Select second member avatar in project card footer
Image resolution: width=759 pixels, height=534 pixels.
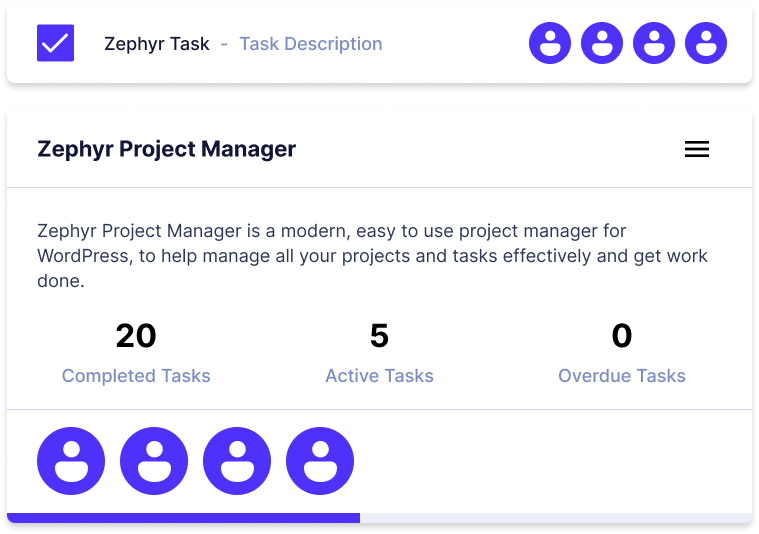click(x=154, y=461)
